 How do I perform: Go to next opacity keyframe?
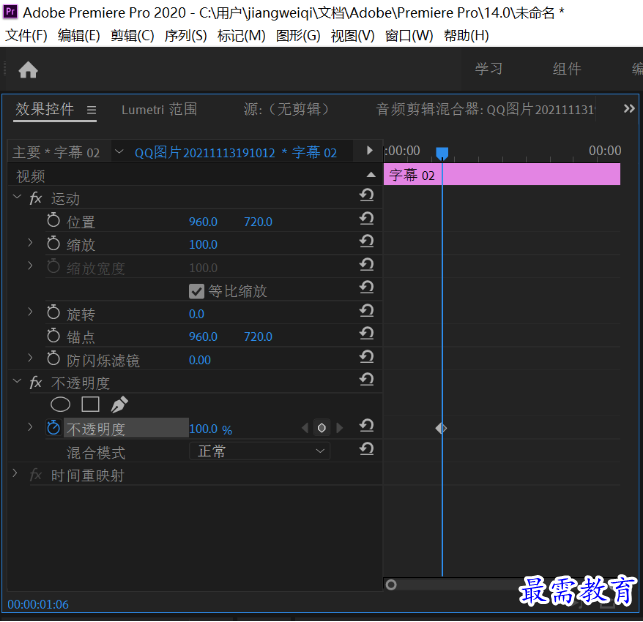(x=339, y=428)
